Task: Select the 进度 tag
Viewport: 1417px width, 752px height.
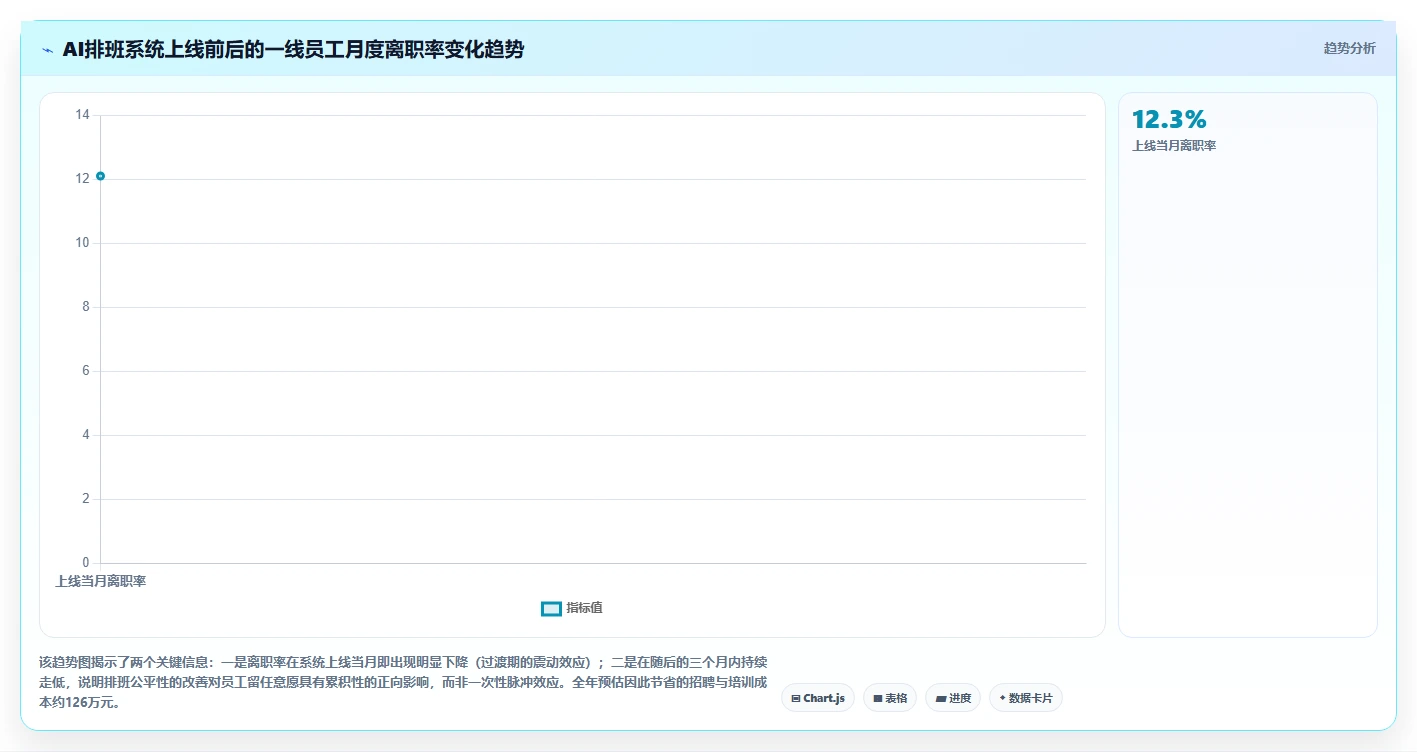Action: (x=952, y=698)
